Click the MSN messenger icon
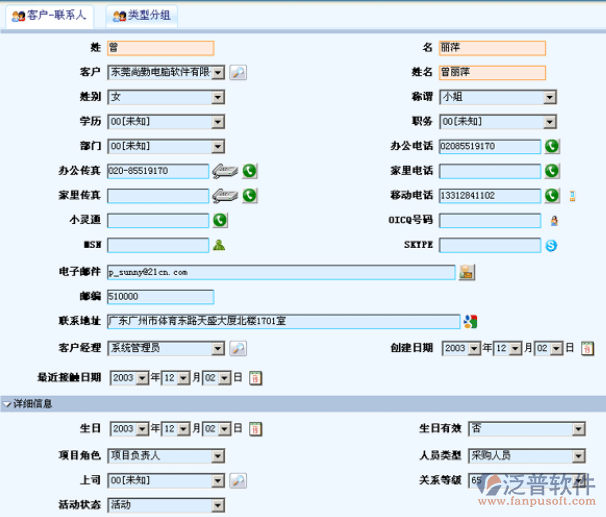Viewport: 606px width, 517px height. point(219,245)
